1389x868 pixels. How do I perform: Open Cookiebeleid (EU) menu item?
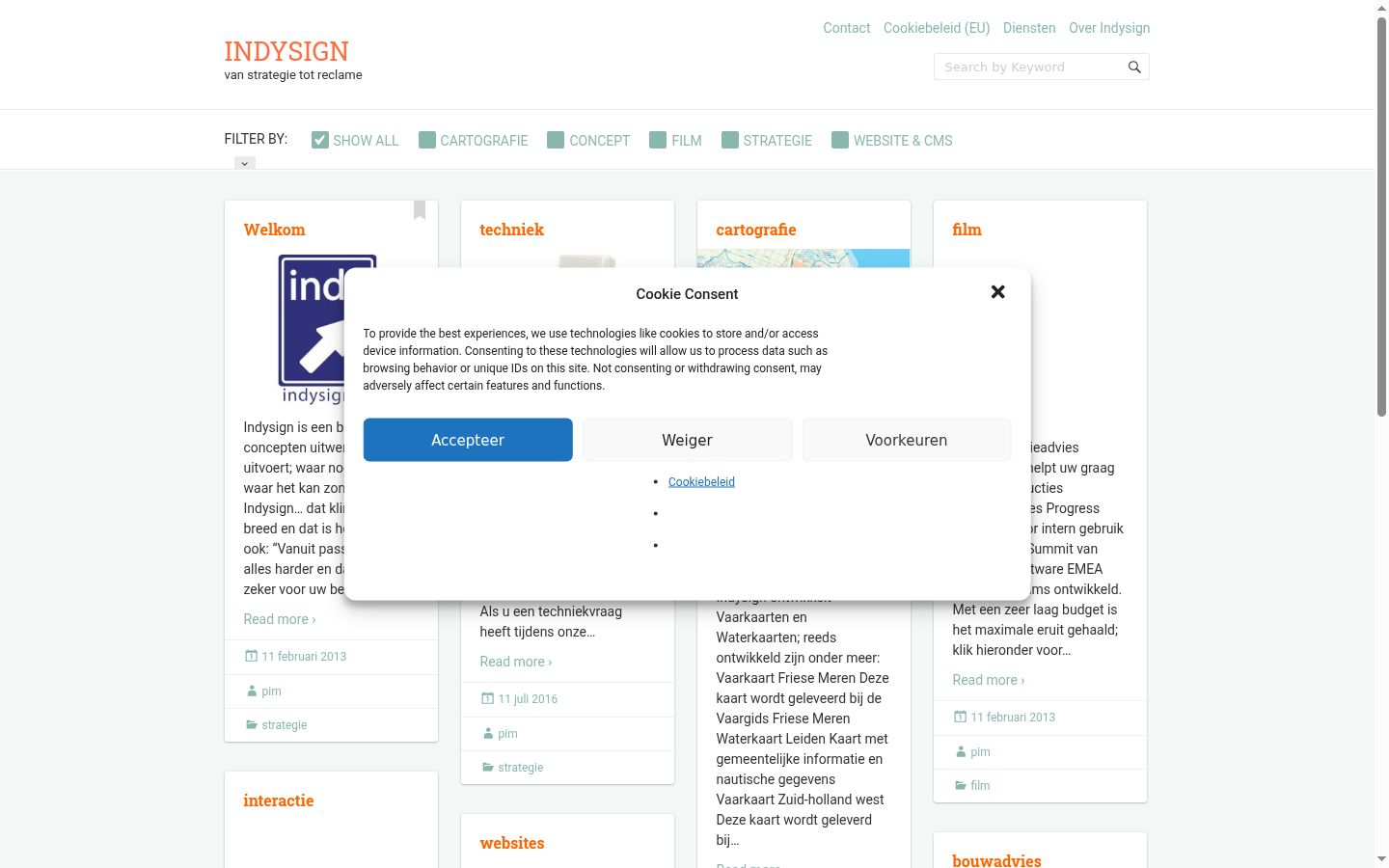pos(937,28)
